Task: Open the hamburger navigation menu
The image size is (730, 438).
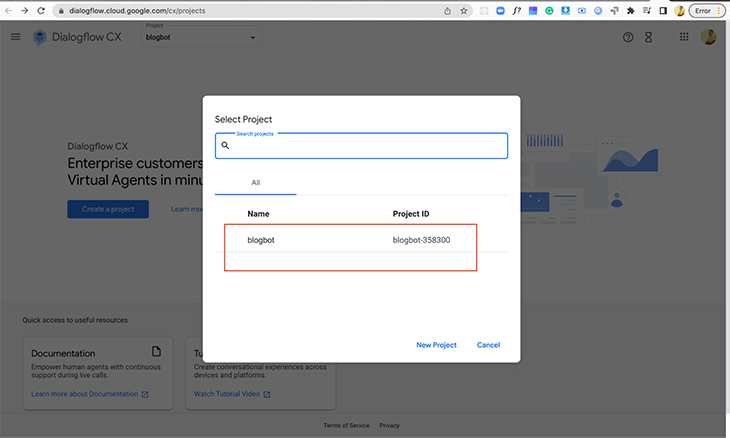Action: (15, 37)
